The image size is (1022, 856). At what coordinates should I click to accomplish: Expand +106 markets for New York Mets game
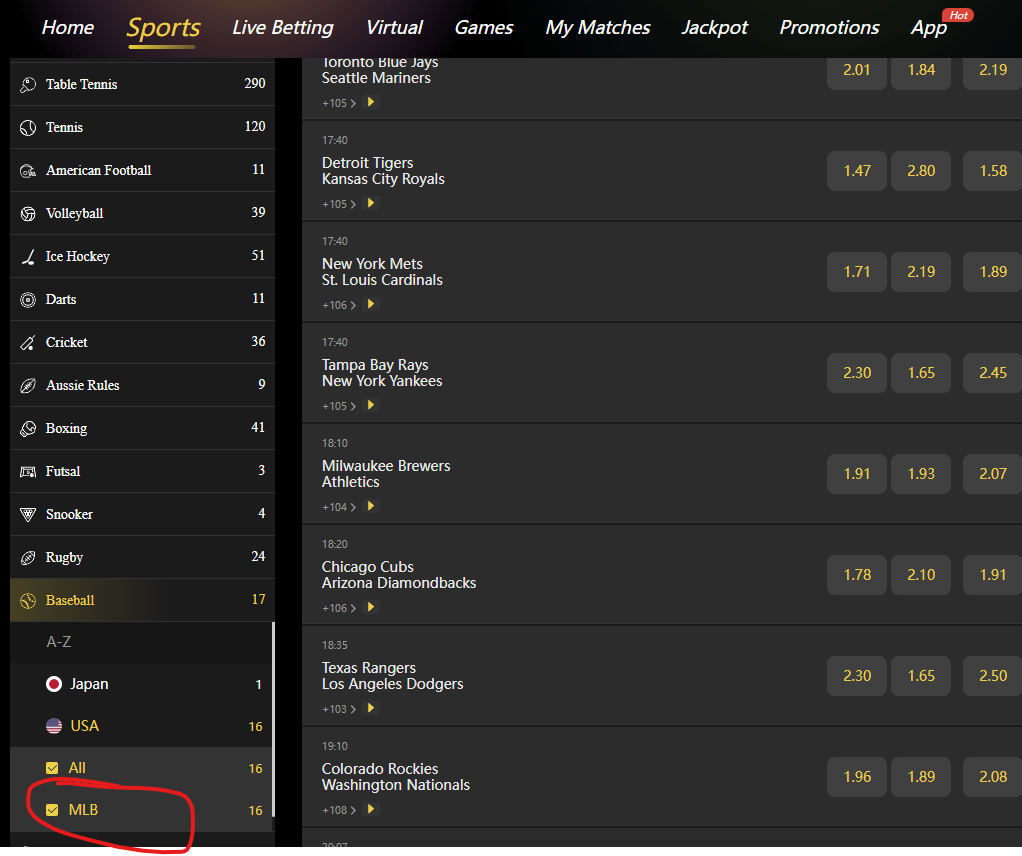(x=339, y=305)
